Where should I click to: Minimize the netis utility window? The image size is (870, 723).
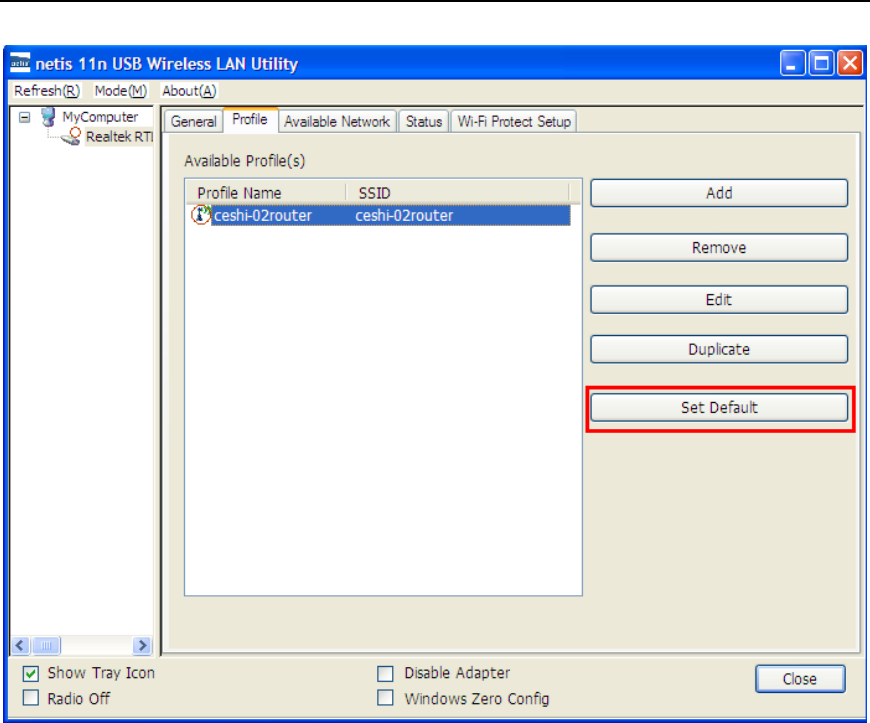[x=792, y=63]
